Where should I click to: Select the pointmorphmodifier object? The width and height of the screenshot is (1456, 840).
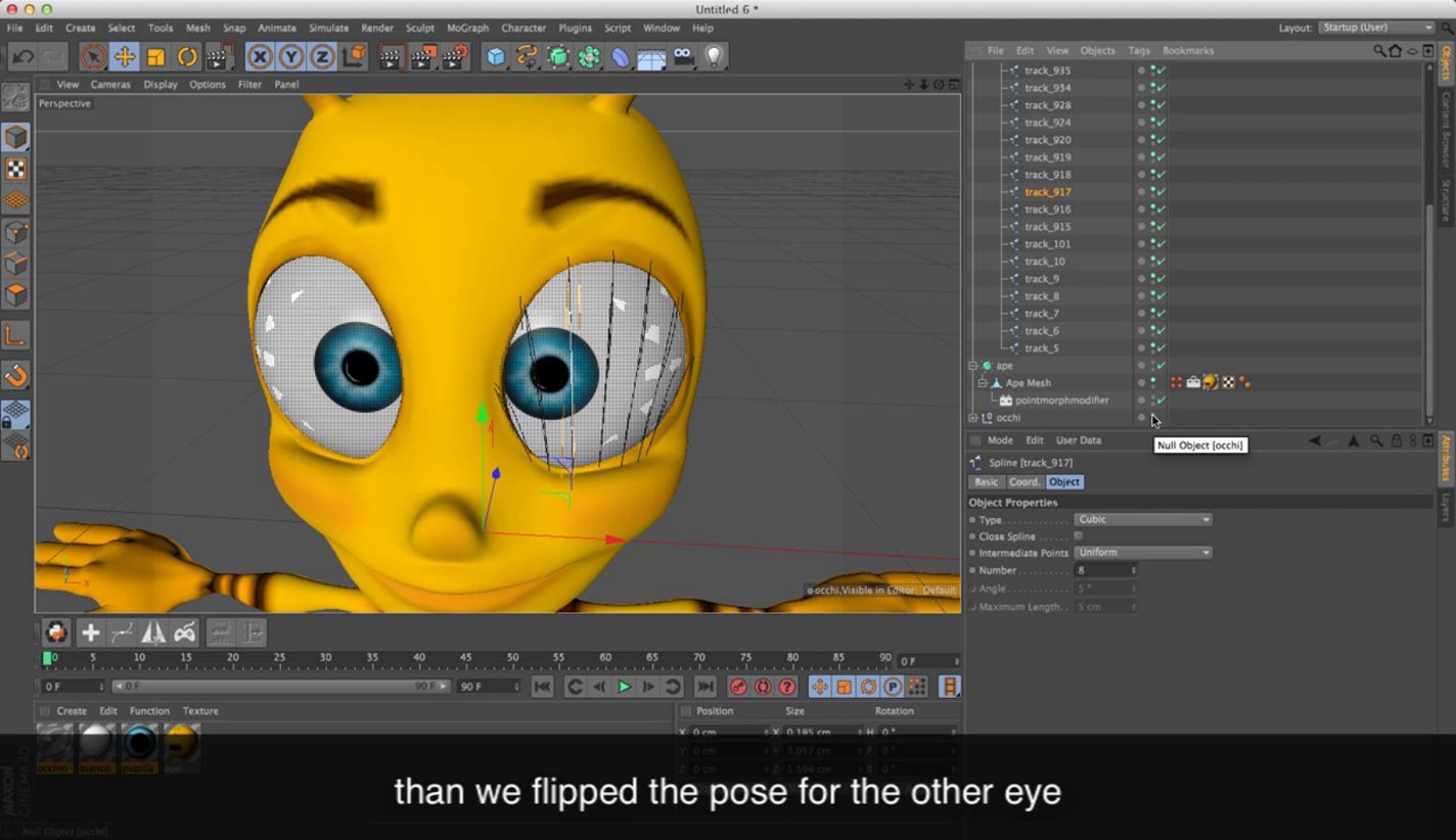(1062, 401)
